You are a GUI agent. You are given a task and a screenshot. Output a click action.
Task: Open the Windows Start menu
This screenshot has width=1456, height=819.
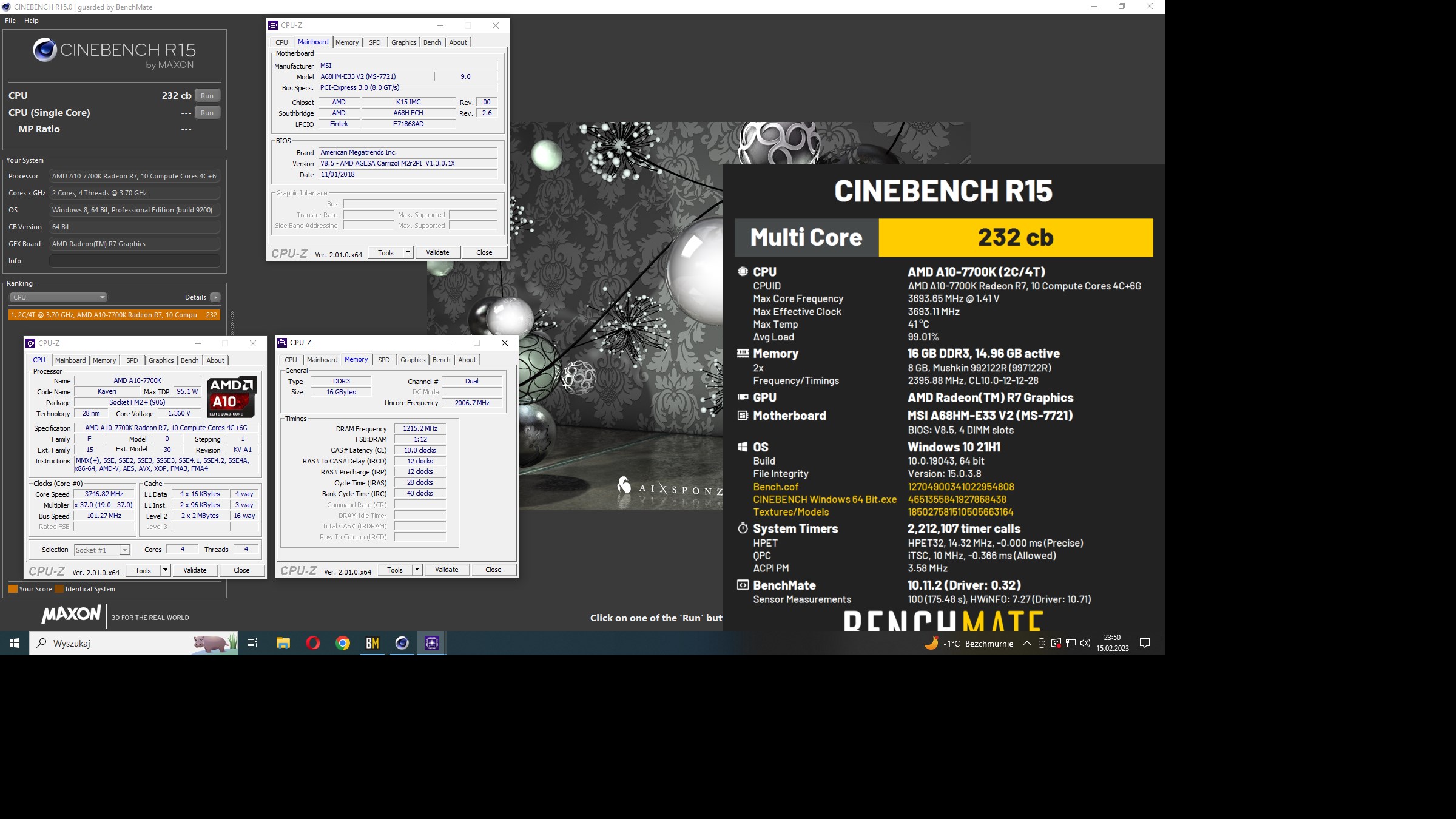point(15,643)
